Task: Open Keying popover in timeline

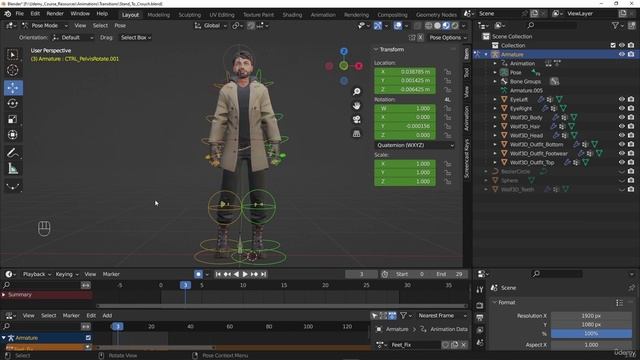Action: (67, 274)
